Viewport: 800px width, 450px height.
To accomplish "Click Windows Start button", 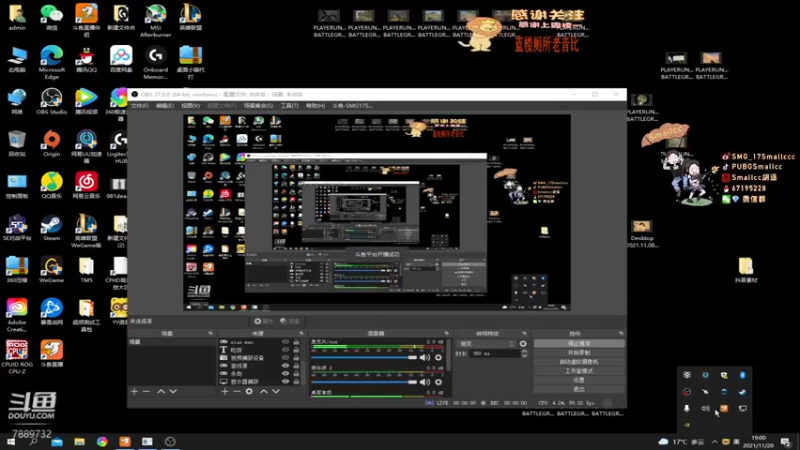I will 11,441.
